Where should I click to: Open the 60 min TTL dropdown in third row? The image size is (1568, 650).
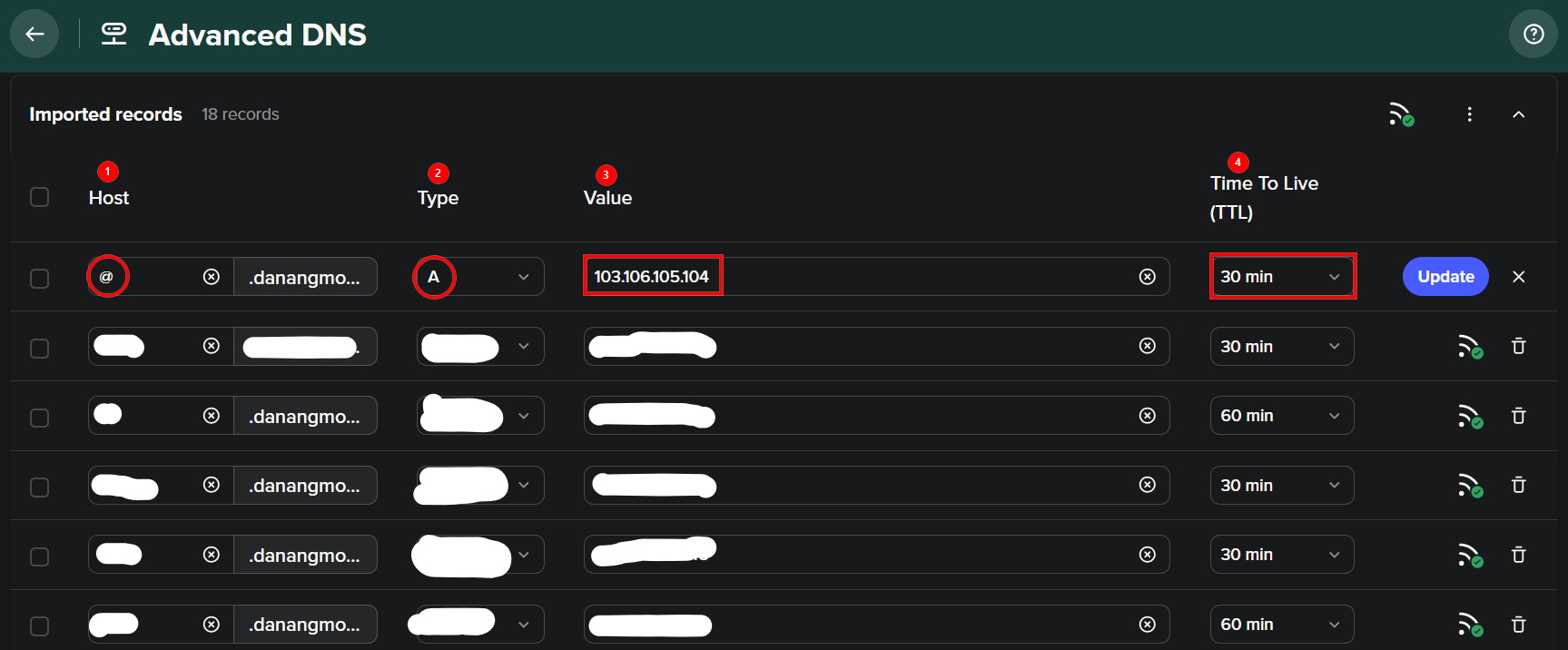point(1281,416)
